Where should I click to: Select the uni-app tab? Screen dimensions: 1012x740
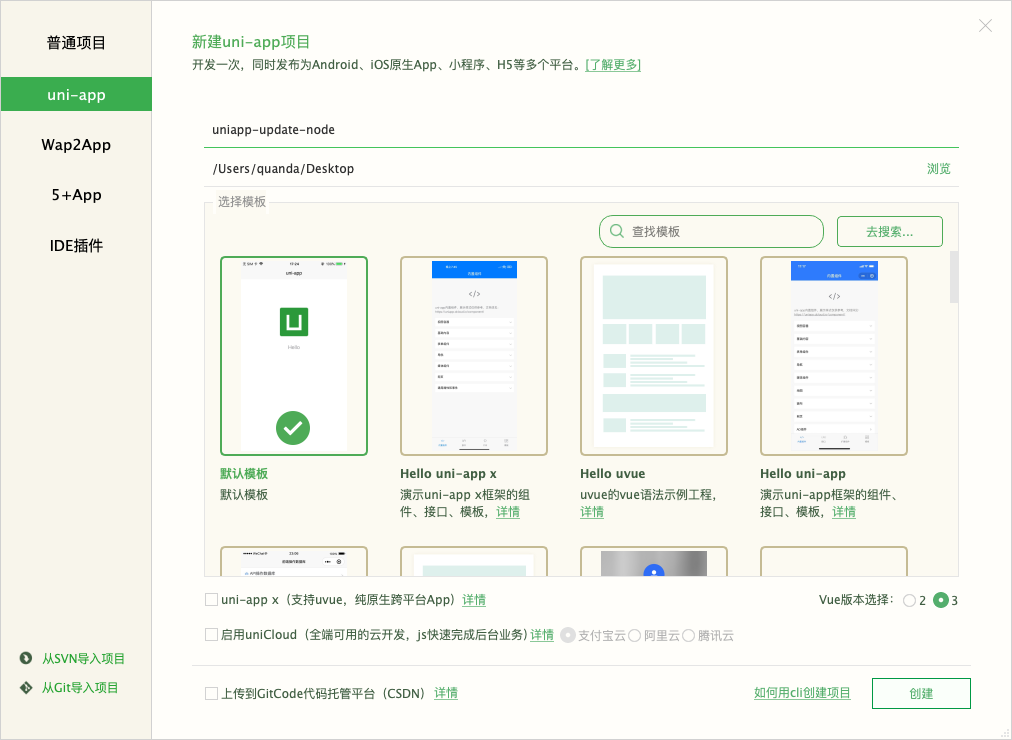[x=76, y=94]
